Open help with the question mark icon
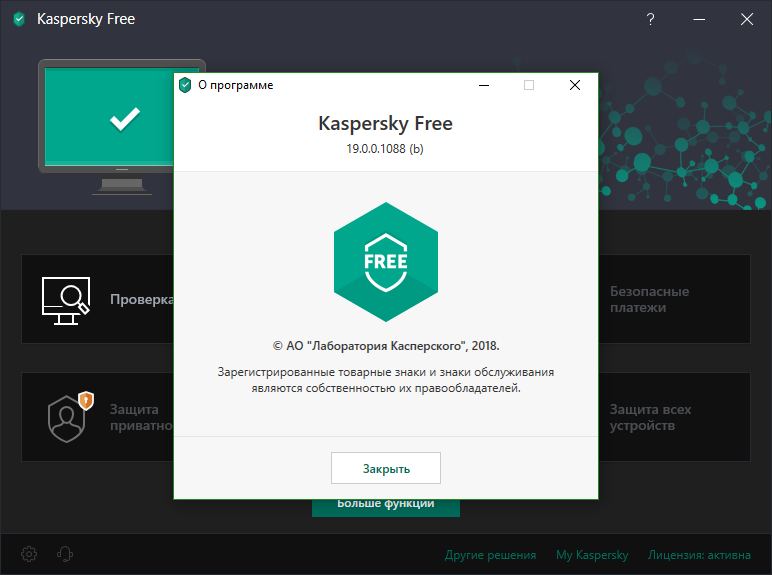This screenshot has width=772, height=575. tap(650, 19)
